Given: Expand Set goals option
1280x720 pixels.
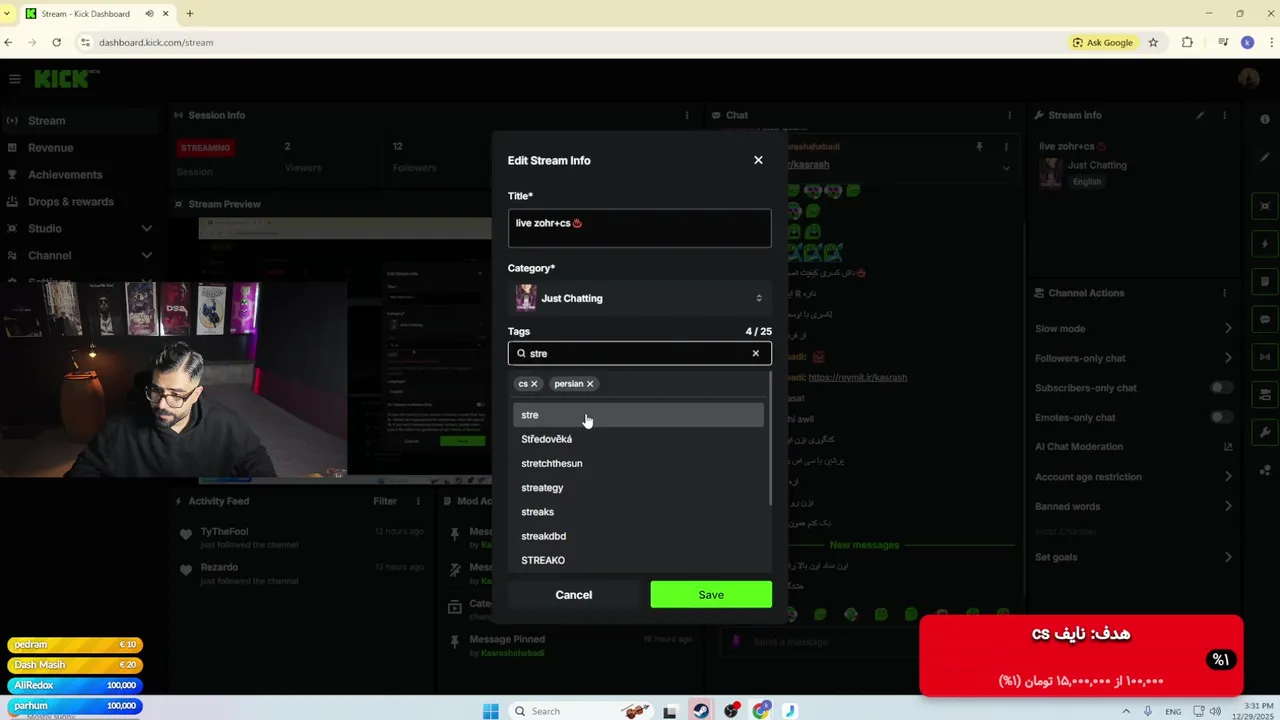Looking at the screenshot, I should coord(1133,557).
